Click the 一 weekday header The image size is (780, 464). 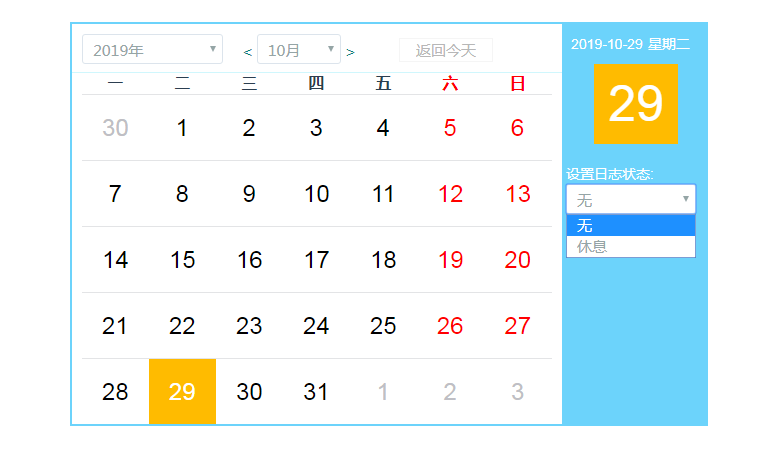coord(115,83)
